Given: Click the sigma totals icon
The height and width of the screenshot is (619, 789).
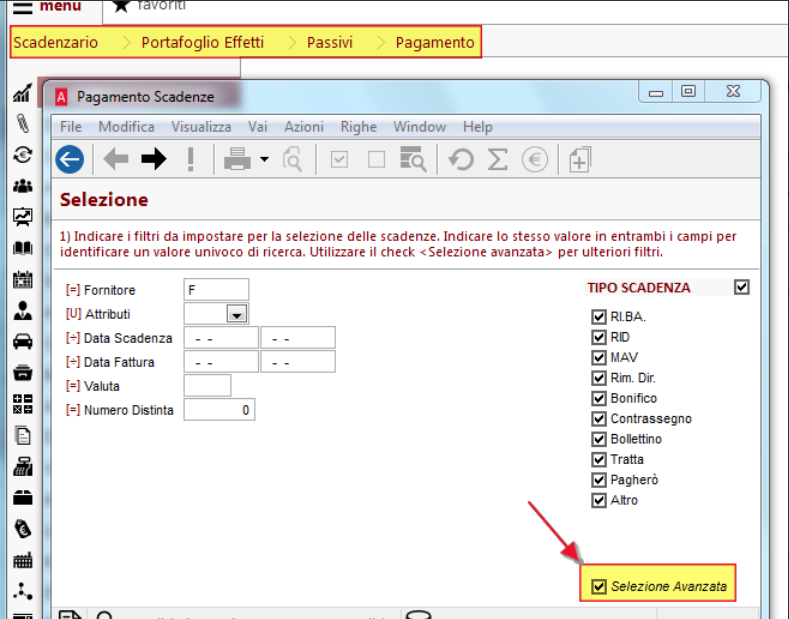Looking at the screenshot, I should [x=498, y=160].
